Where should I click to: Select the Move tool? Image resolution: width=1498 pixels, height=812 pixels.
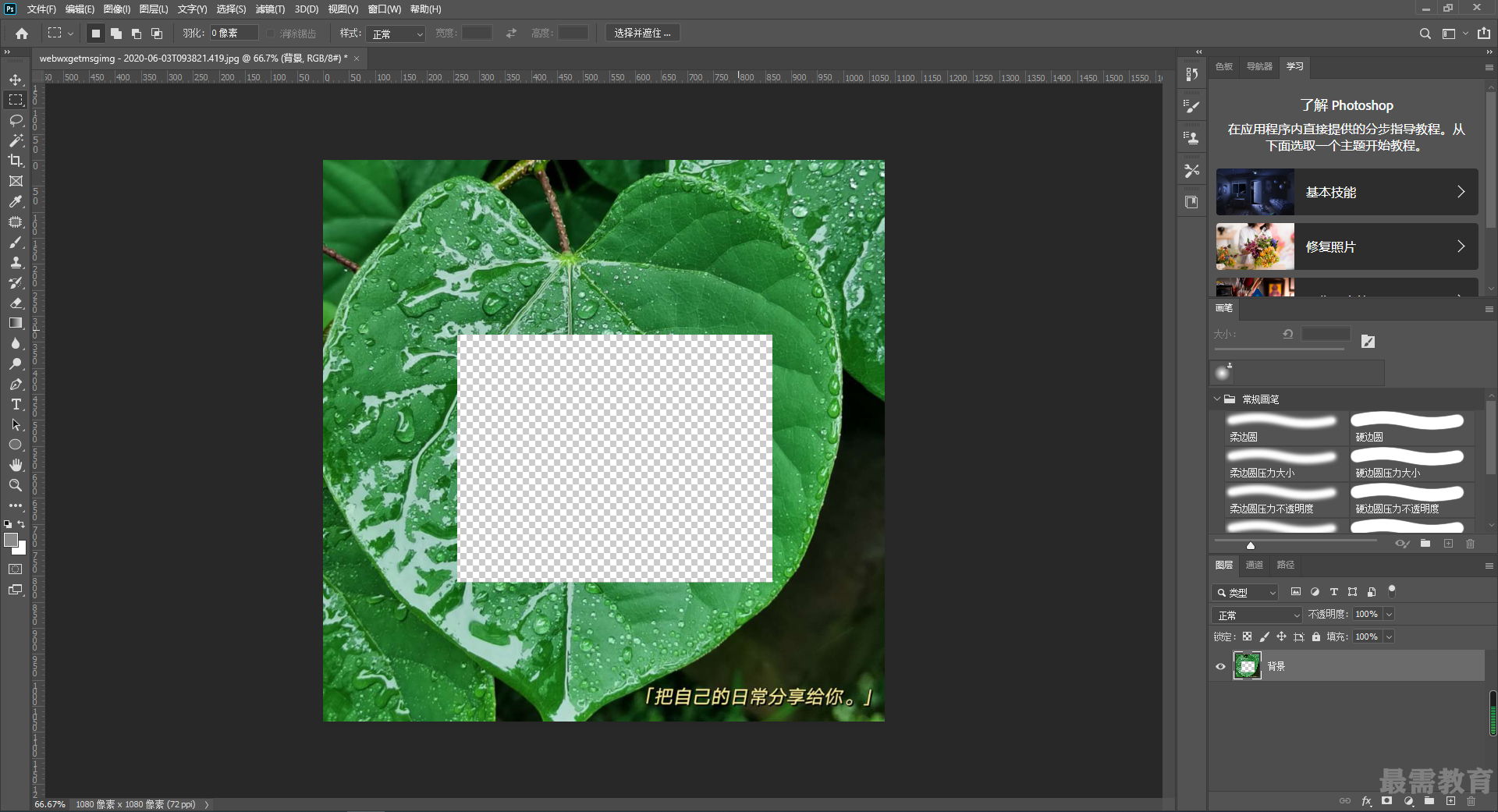[x=16, y=80]
